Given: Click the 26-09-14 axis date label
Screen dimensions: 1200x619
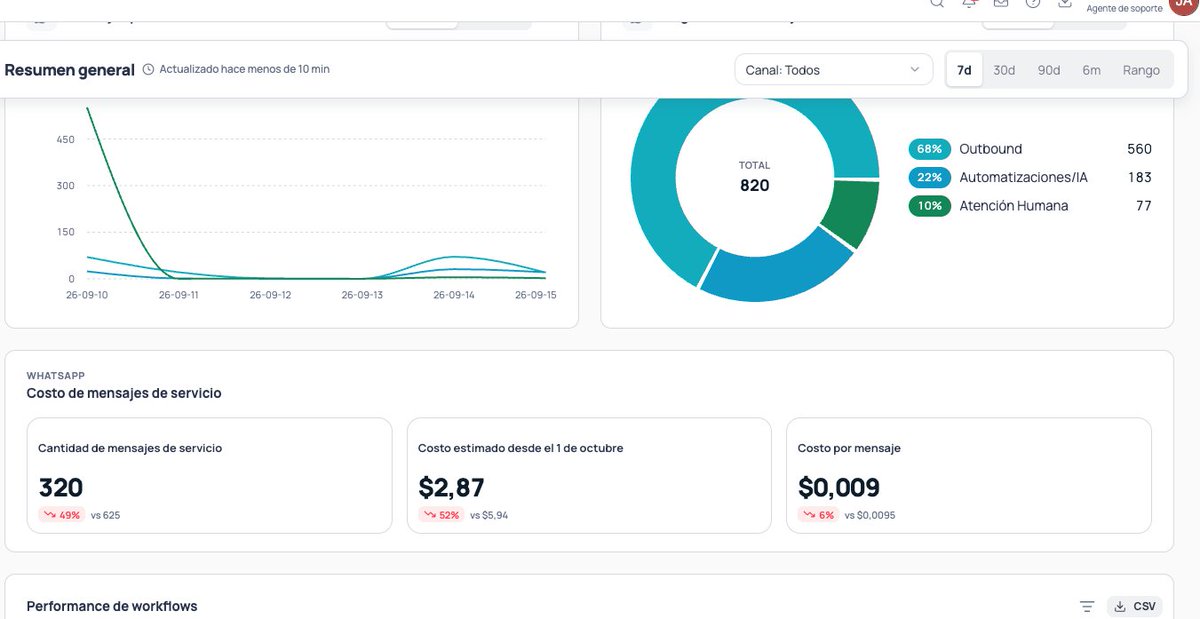Looking at the screenshot, I should point(453,295).
